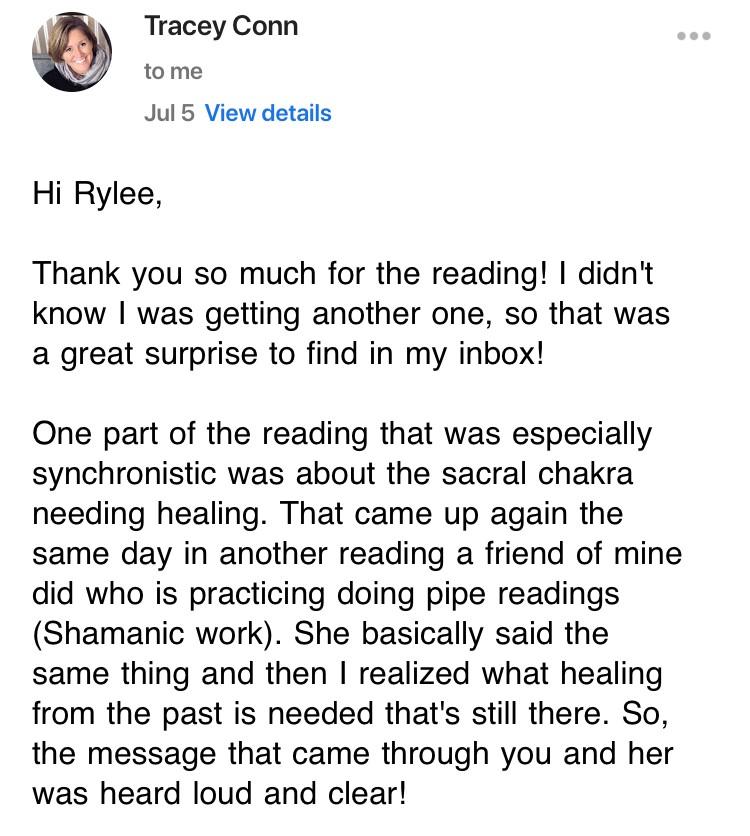The width and height of the screenshot is (750, 836).
Task: Tap the closing 'heard loud and clear' line
Action: (x=219, y=793)
